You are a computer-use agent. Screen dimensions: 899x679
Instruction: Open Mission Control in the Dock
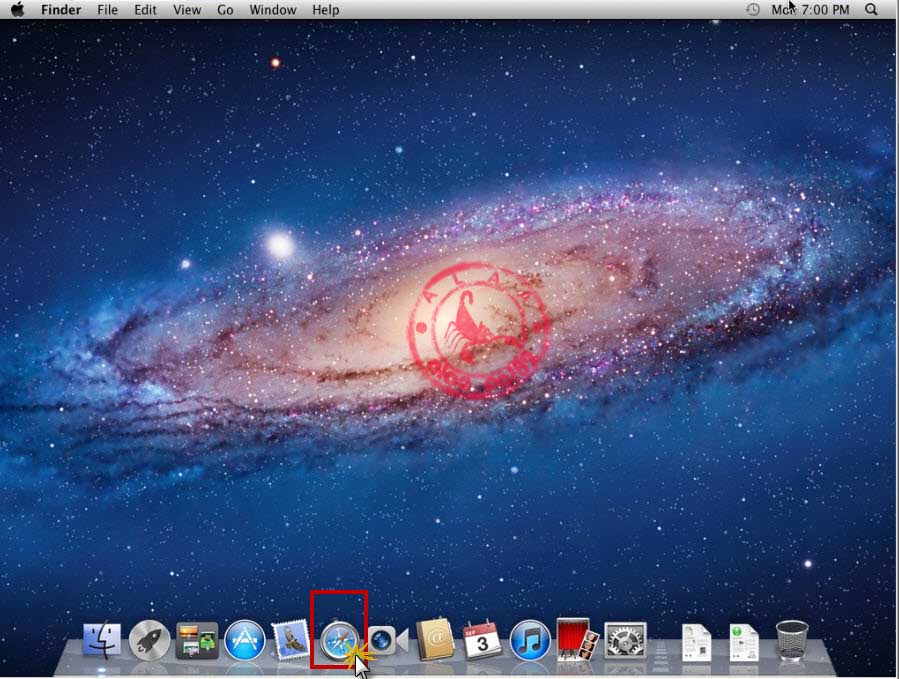[197, 641]
